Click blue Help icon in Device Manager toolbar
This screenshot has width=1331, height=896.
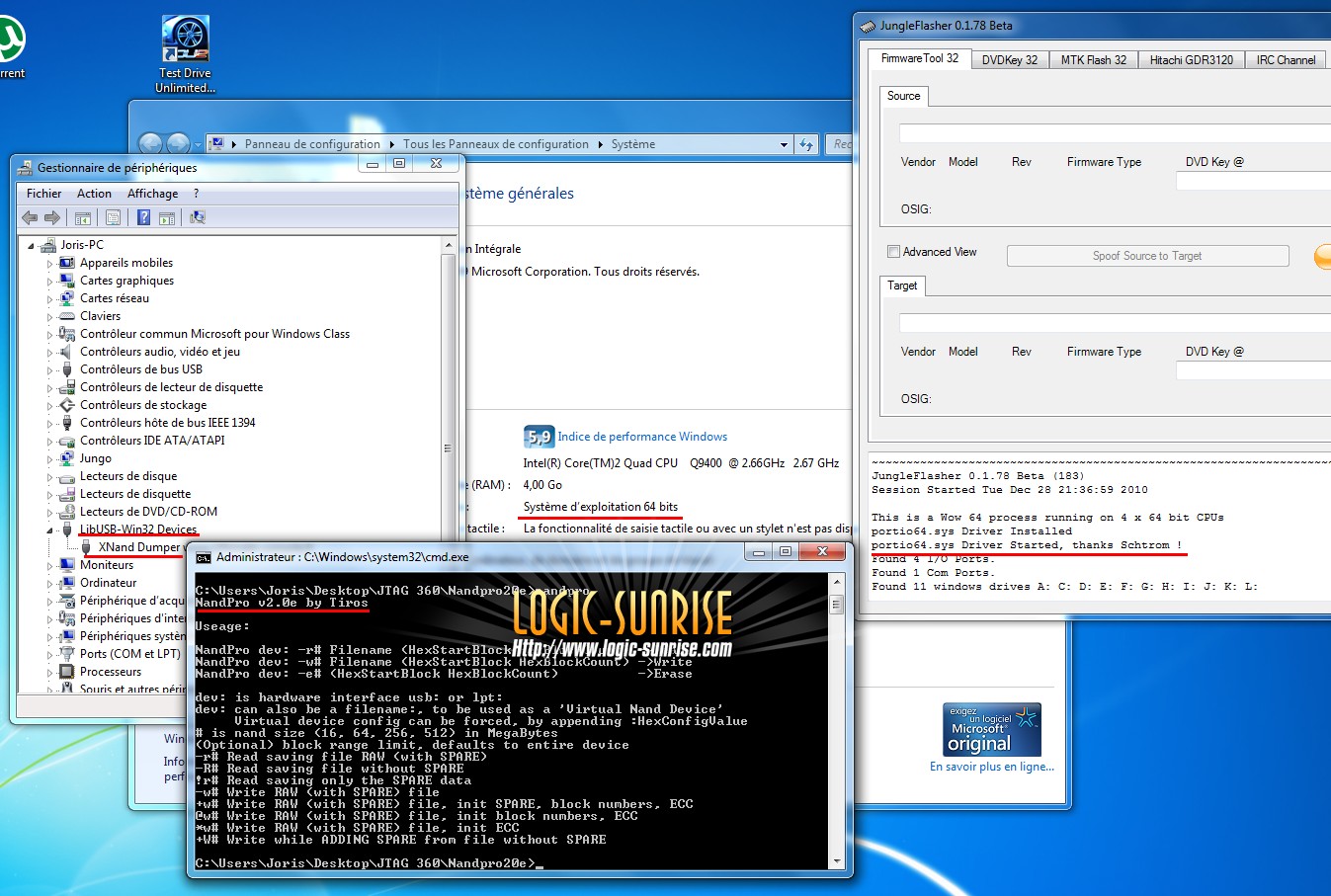(x=143, y=217)
